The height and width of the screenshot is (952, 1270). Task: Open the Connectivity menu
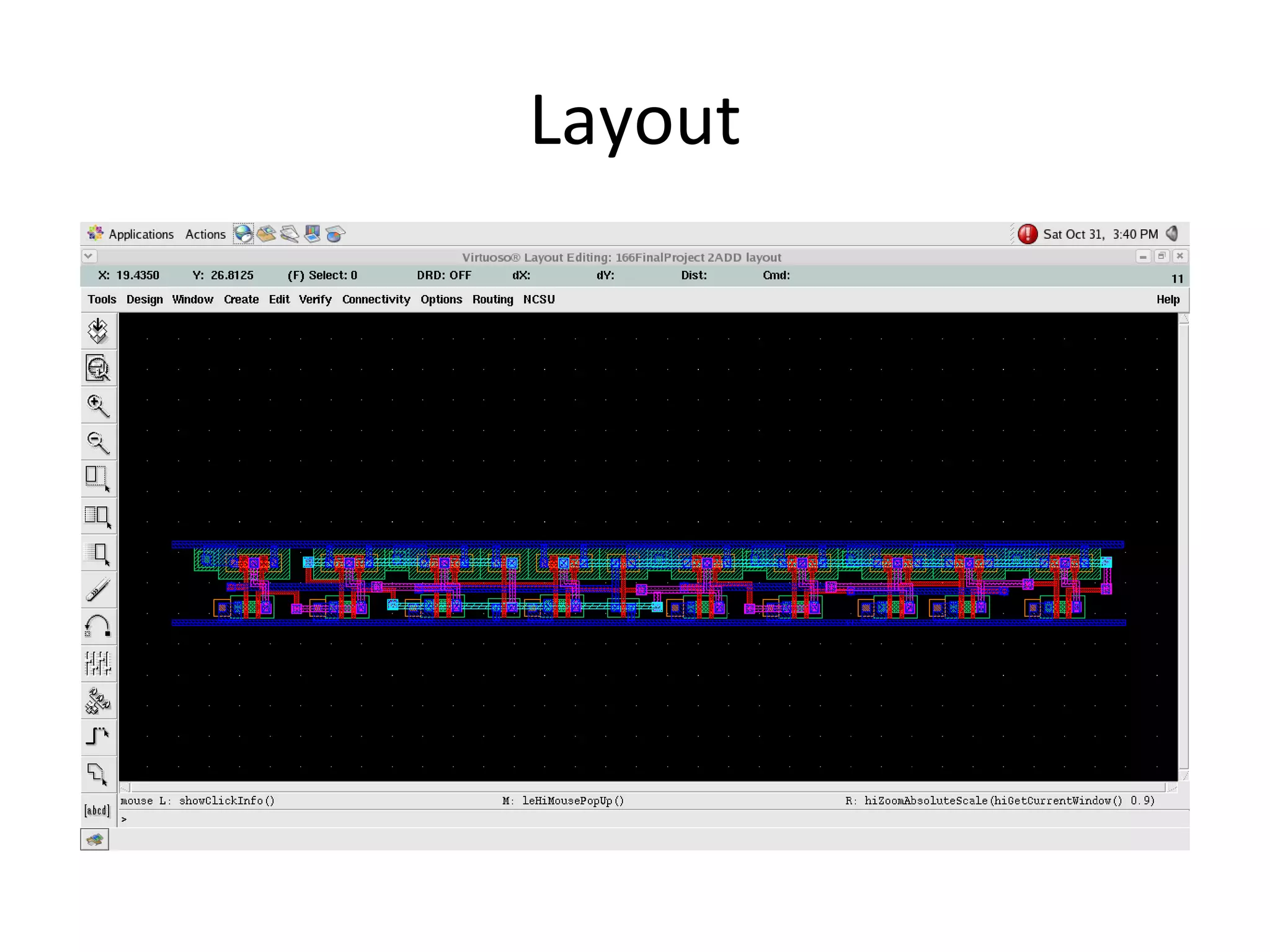click(x=376, y=299)
